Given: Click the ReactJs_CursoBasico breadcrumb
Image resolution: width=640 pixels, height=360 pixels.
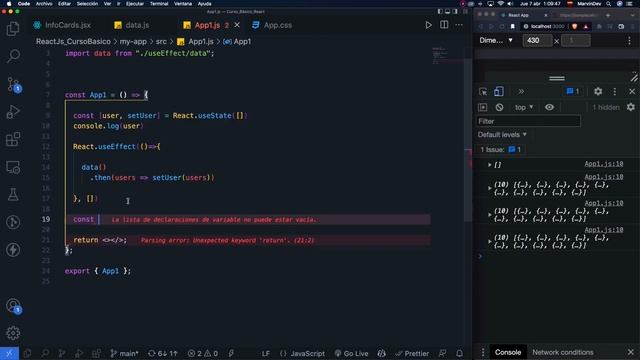Looking at the screenshot, I should [x=73, y=42].
